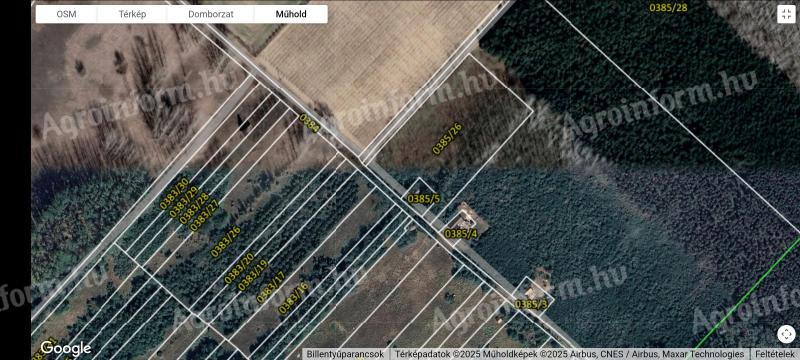Toggle fullscreen map view

786,14
